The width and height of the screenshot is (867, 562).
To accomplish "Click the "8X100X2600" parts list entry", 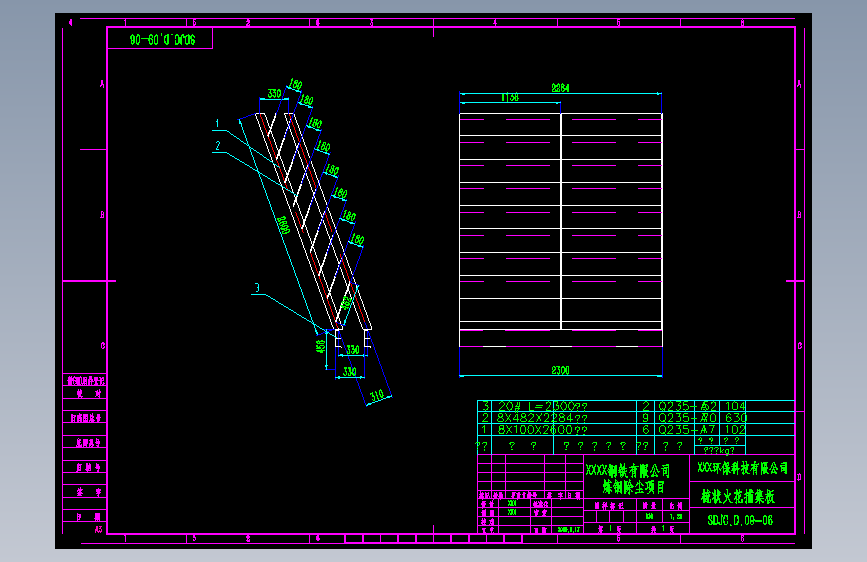I will (x=542, y=429).
